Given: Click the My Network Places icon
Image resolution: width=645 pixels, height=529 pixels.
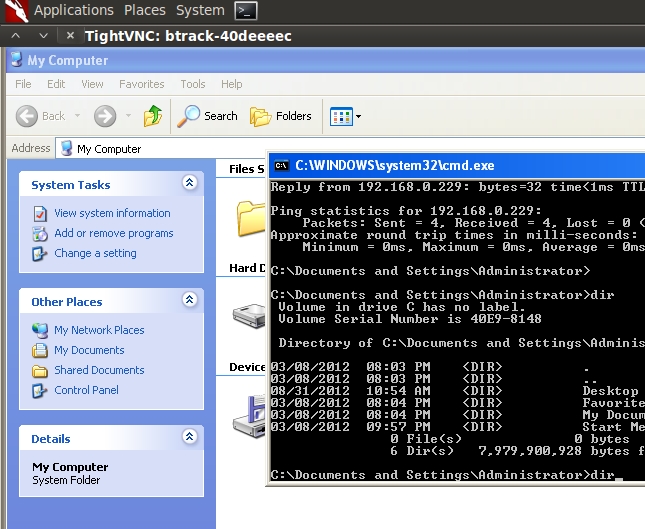Looking at the screenshot, I should coord(40,330).
